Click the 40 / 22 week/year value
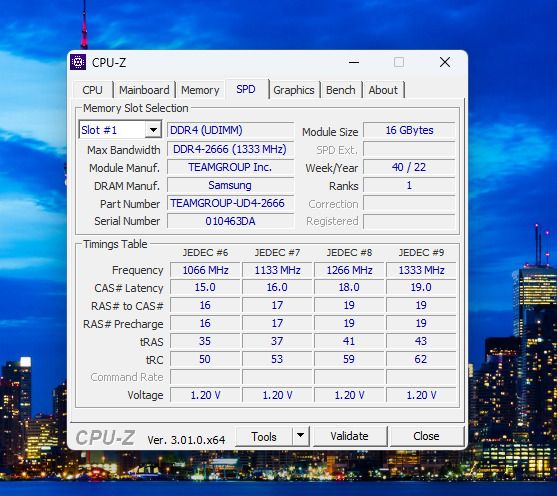The image size is (557, 496). point(409,167)
